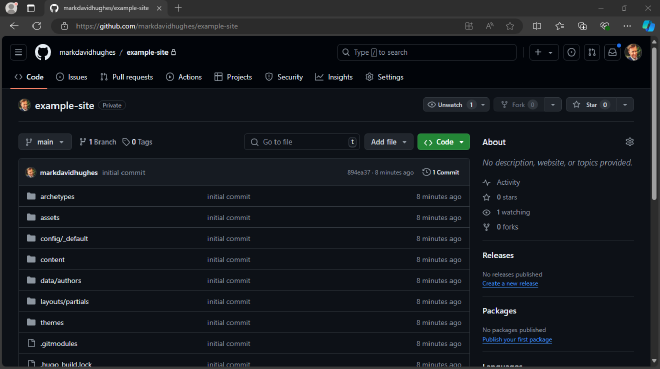Open the Projects tab
660x369 pixels.
(x=233, y=77)
